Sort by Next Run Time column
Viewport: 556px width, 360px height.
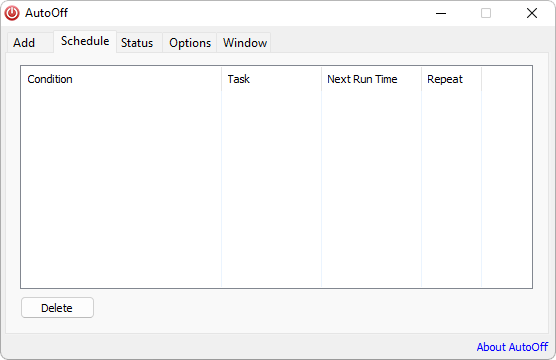point(372,79)
